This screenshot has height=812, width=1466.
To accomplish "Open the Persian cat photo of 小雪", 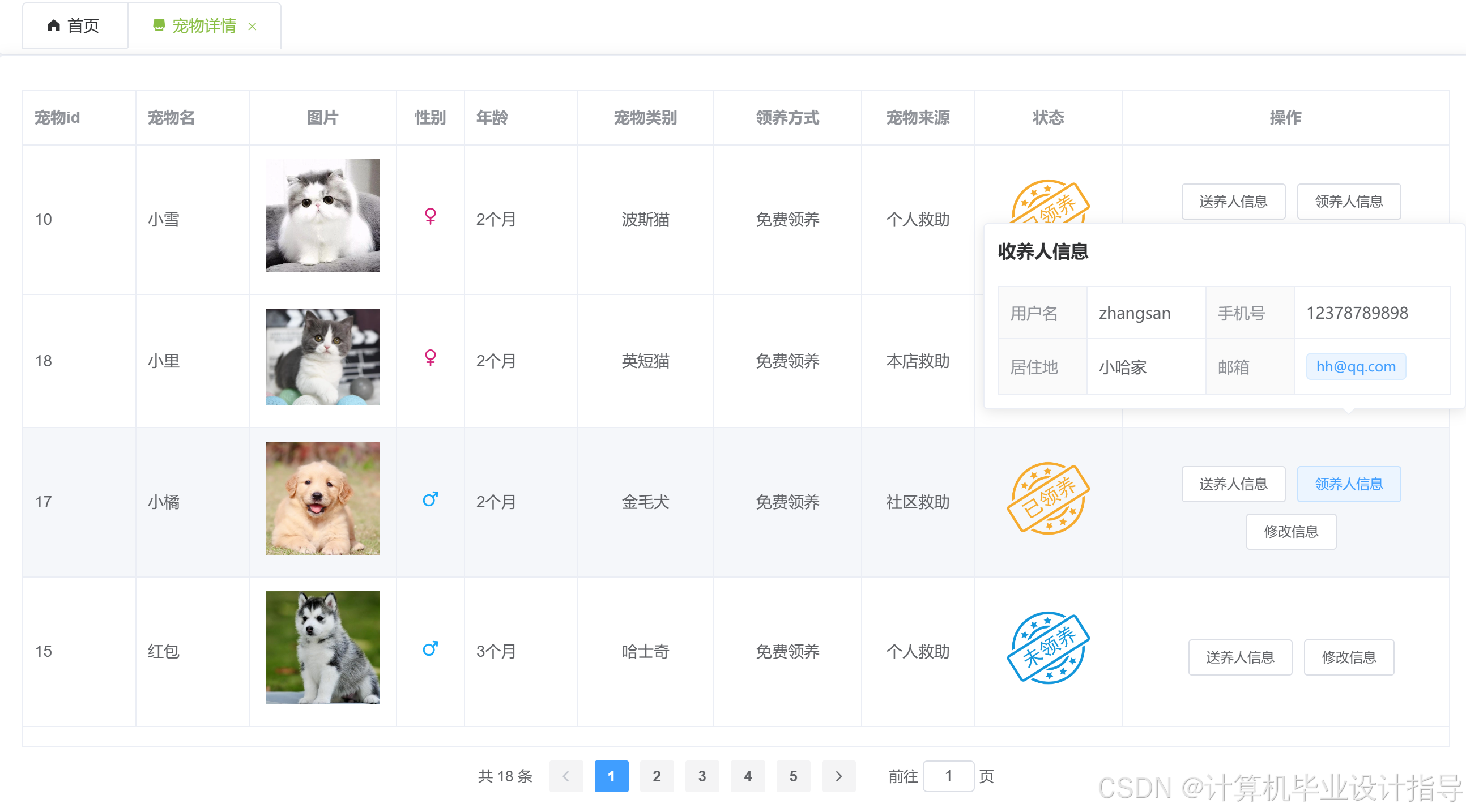I will (323, 216).
